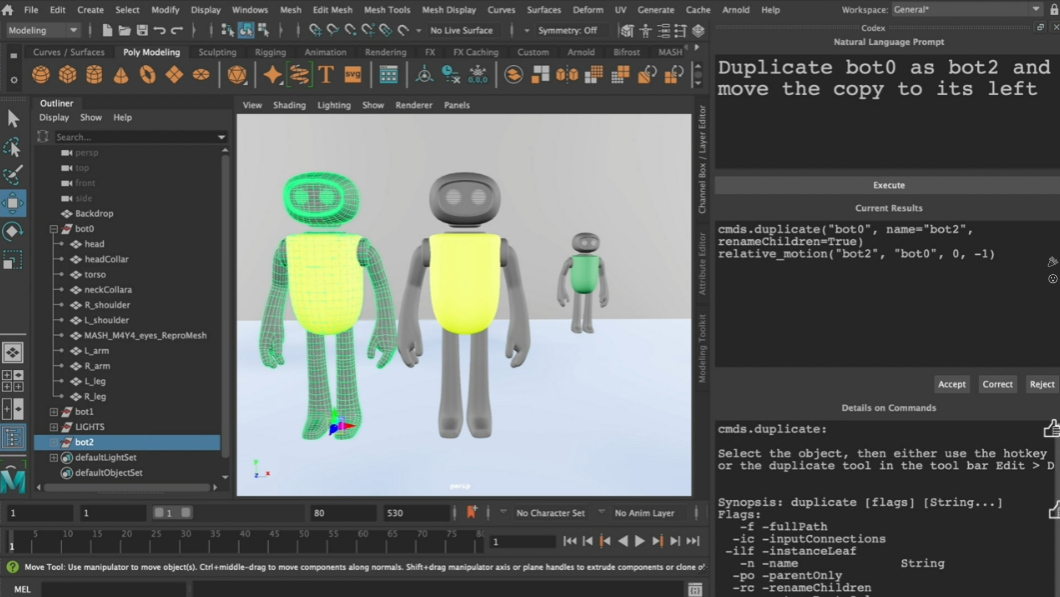This screenshot has height=597, width=1060.
Task: Collapse the bot0 node in Outliner
Action: 54,229
